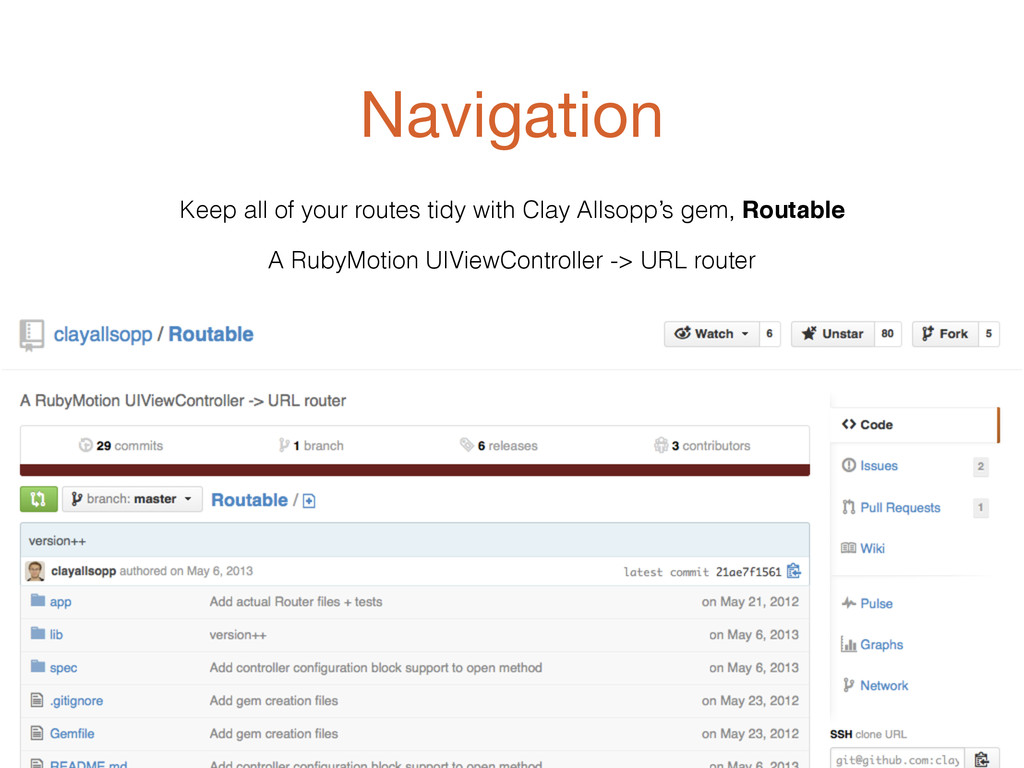
Task: Click the 'version++' commit title in the header bar
Action: pos(57,541)
